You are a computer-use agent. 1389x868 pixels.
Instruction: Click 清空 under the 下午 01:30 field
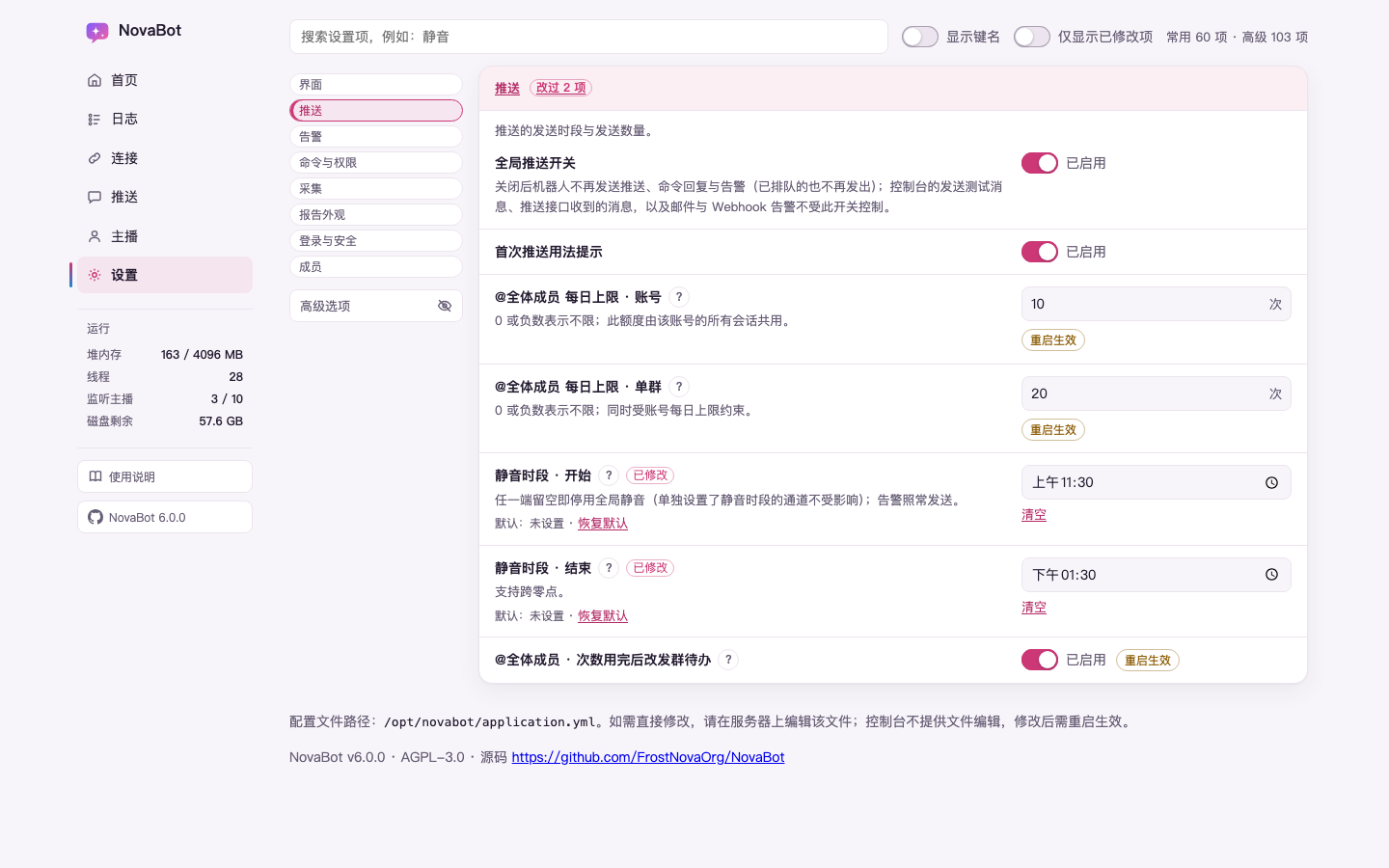click(1034, 608)
